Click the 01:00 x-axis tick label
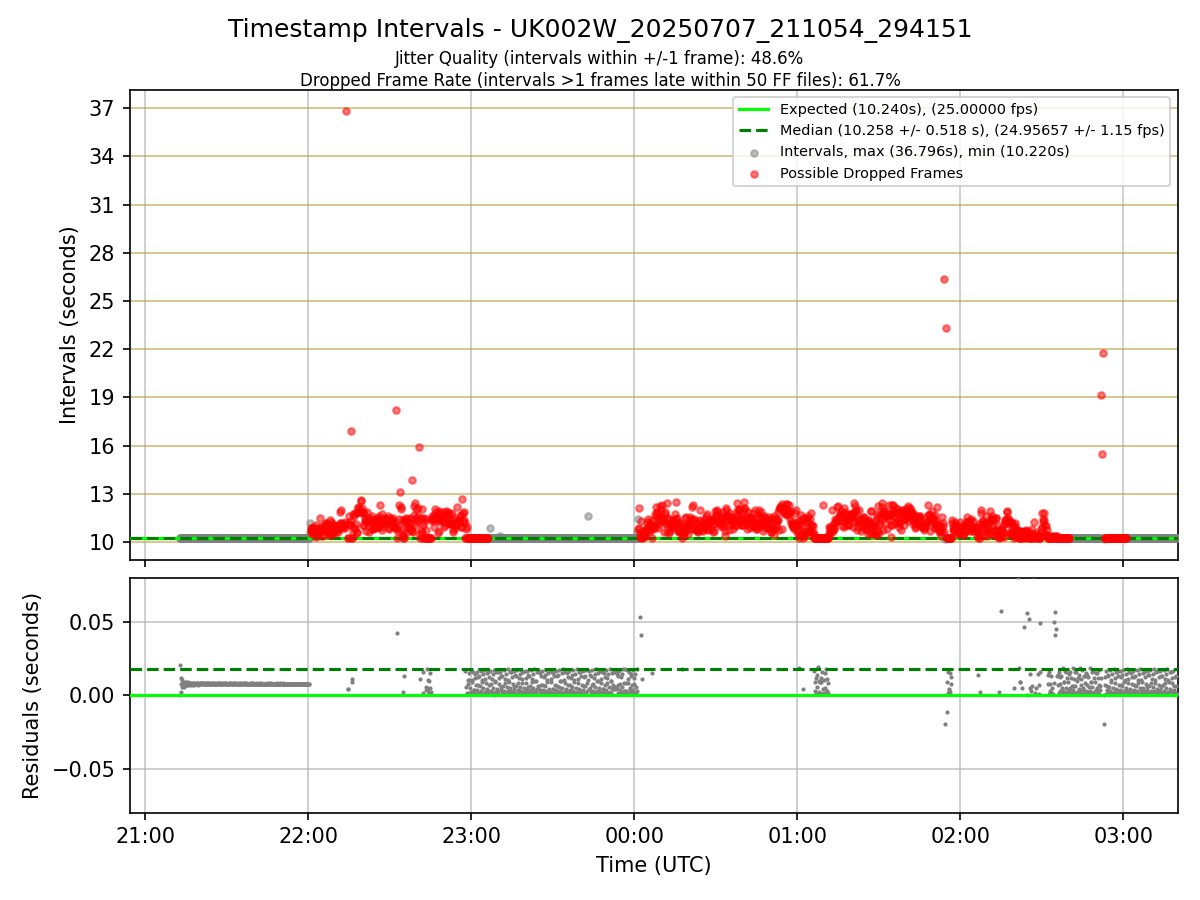The image size is (1200, 900). (797, 834)
